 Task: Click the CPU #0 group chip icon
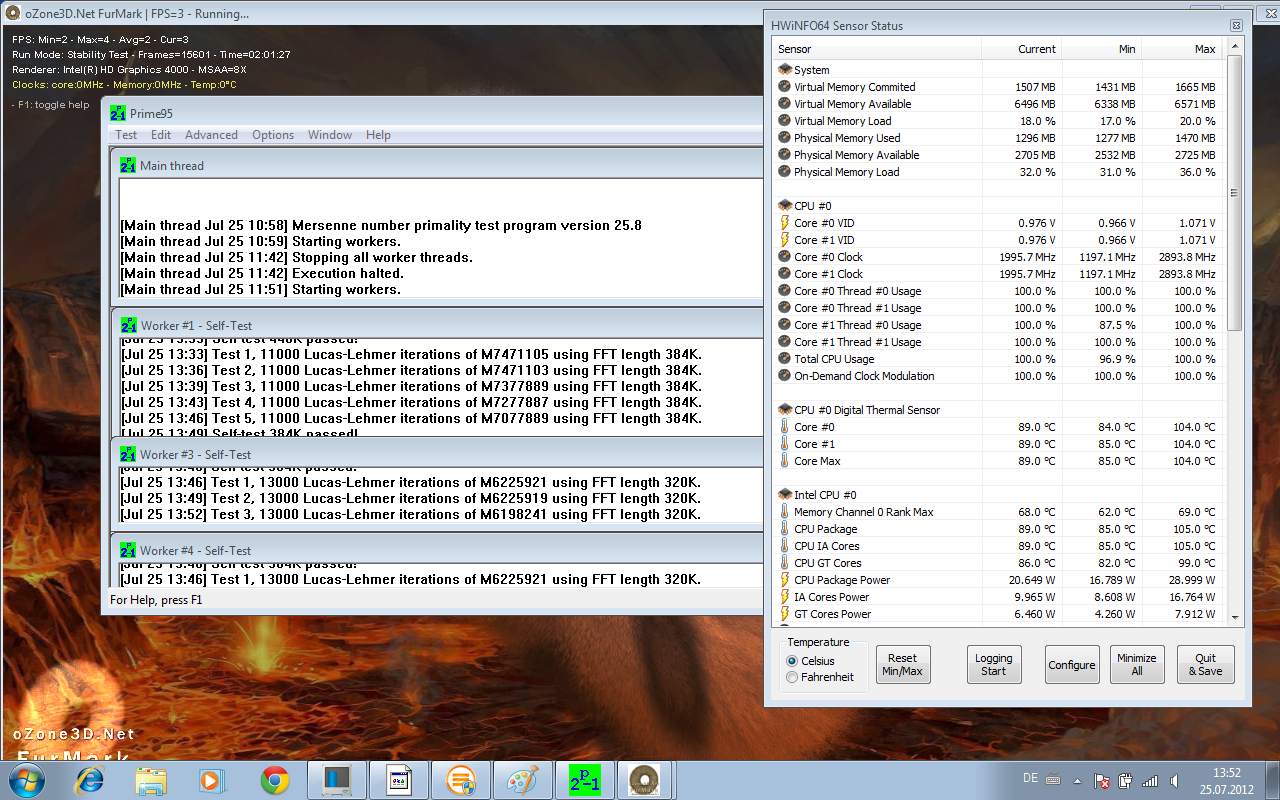point(785,206)
